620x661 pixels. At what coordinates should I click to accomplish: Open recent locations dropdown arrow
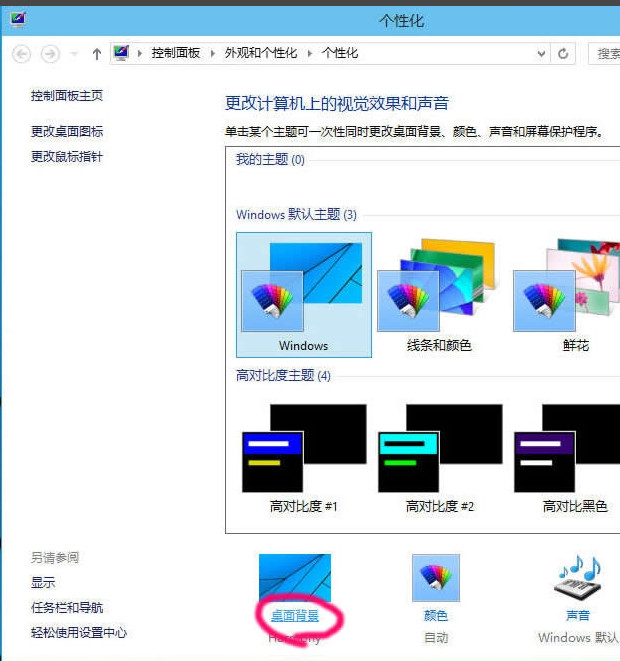pyautogui.click(x=74, y=54)
